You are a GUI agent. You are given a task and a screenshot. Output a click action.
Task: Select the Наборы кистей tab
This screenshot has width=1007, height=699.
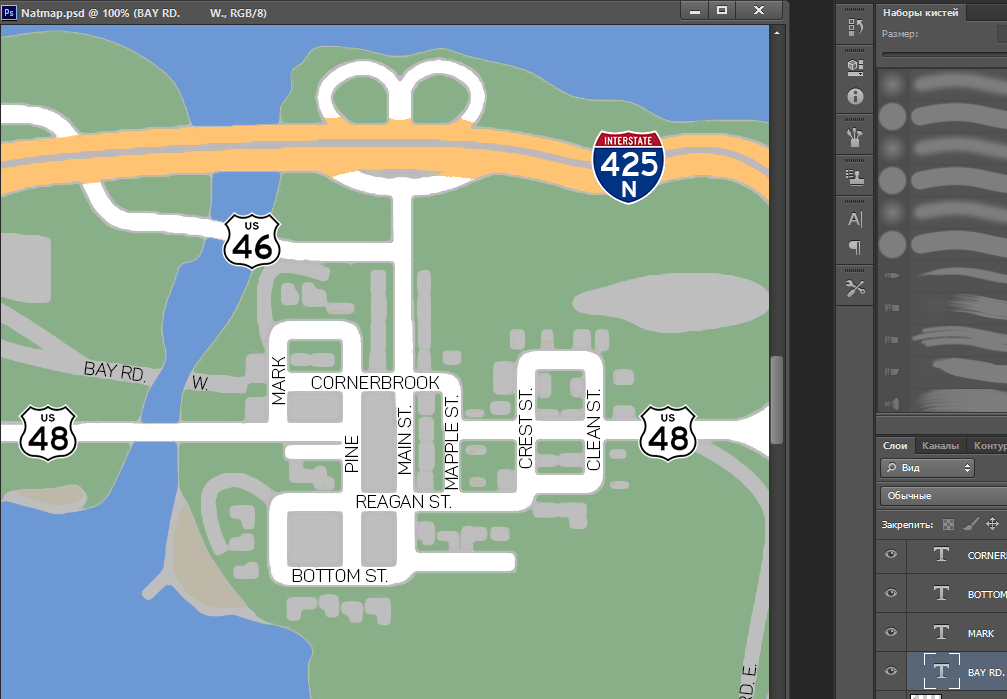click(920, 13)
